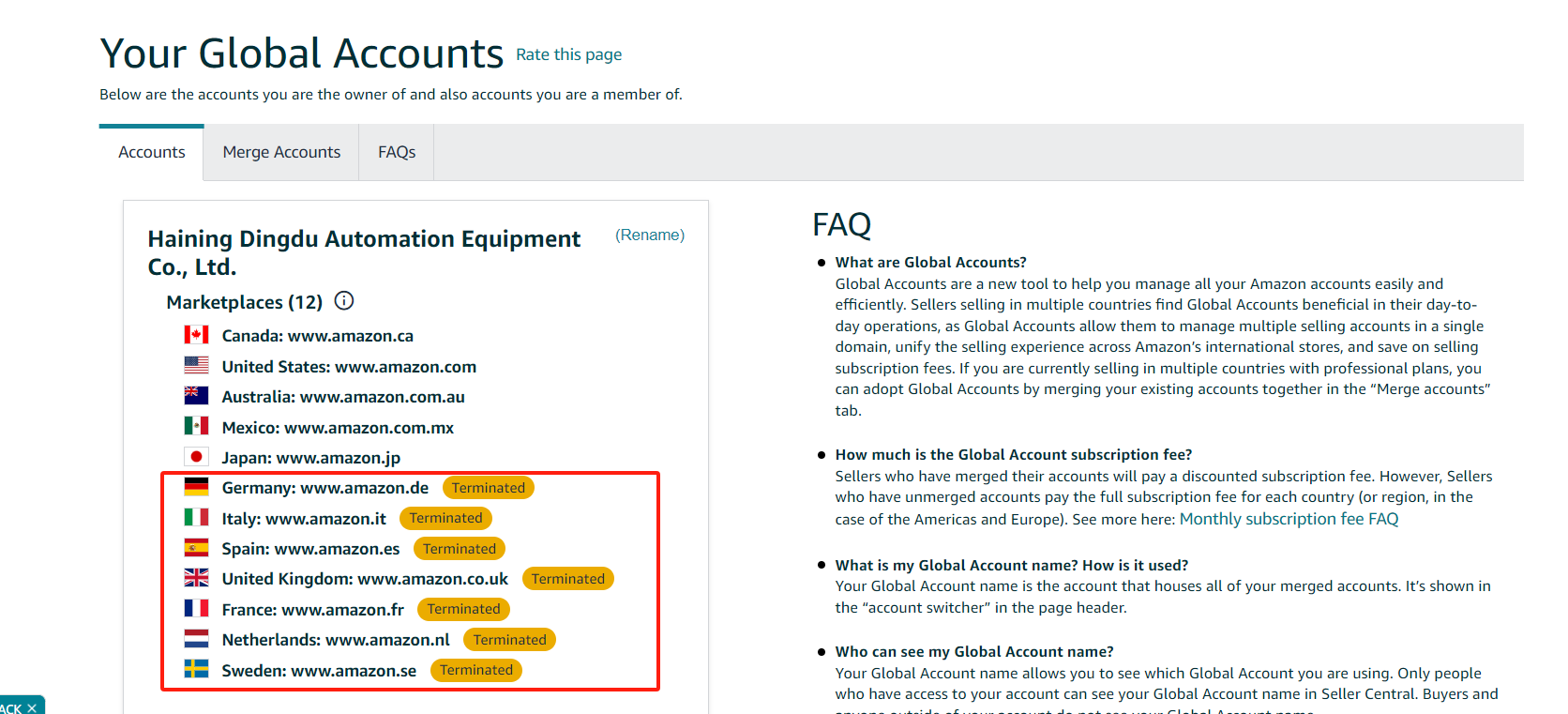Click the Your Global Accounts page title
Screen dimensions: 1568x714
(302, 53)
